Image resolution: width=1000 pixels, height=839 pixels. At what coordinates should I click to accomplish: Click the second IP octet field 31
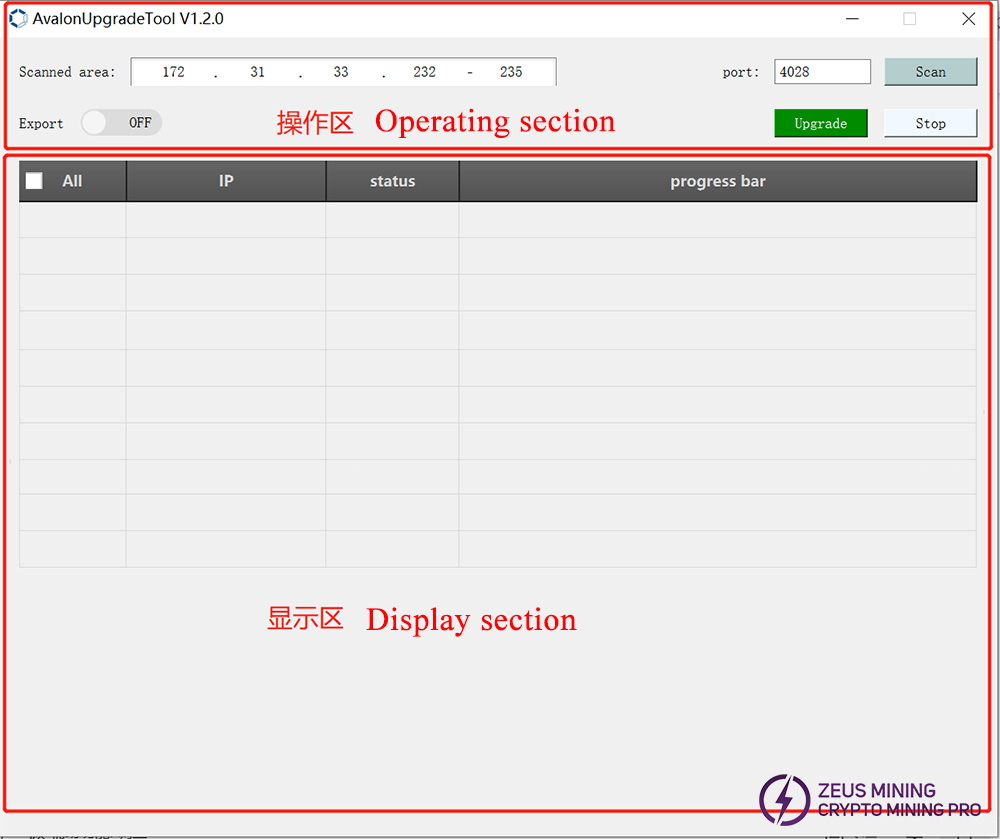(257, 72)
